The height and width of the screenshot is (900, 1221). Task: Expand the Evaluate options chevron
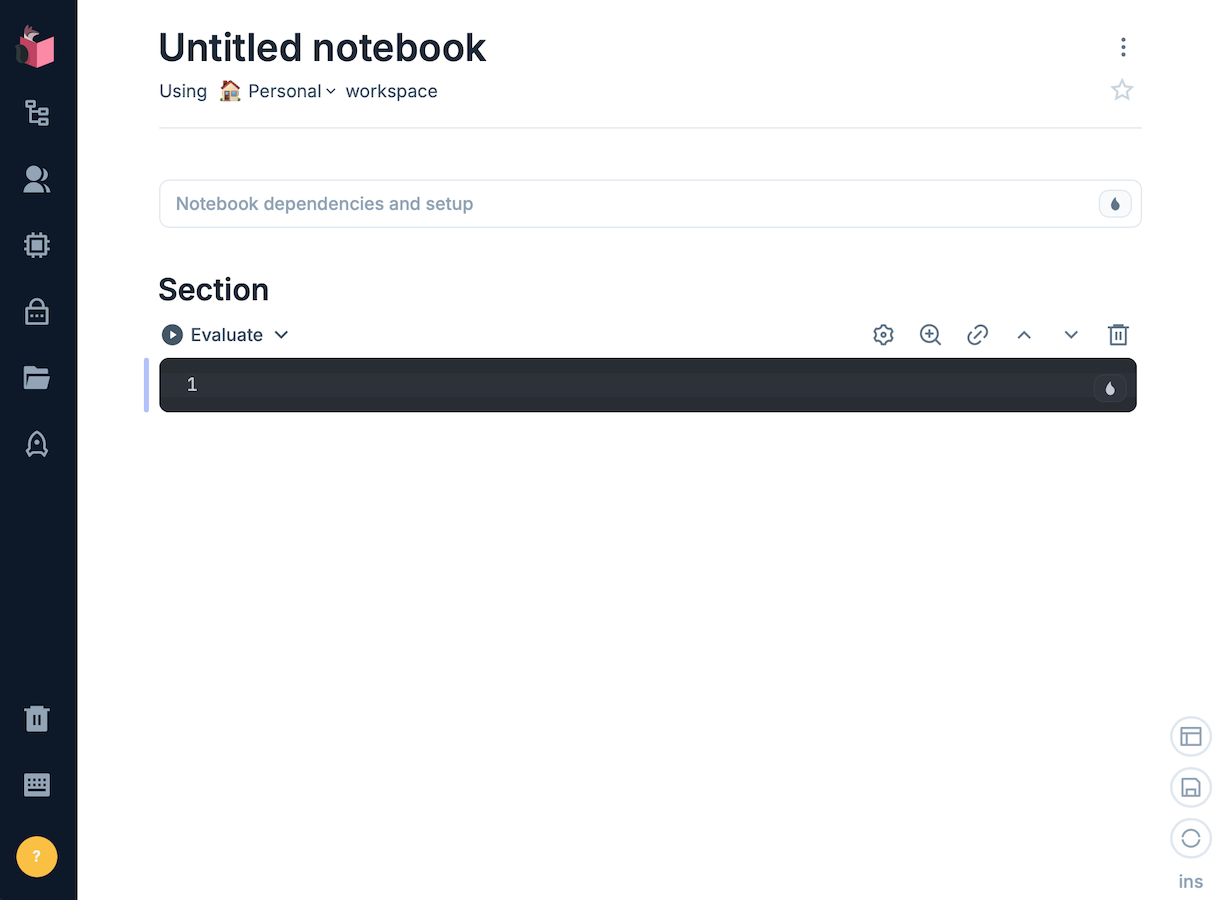282,335
